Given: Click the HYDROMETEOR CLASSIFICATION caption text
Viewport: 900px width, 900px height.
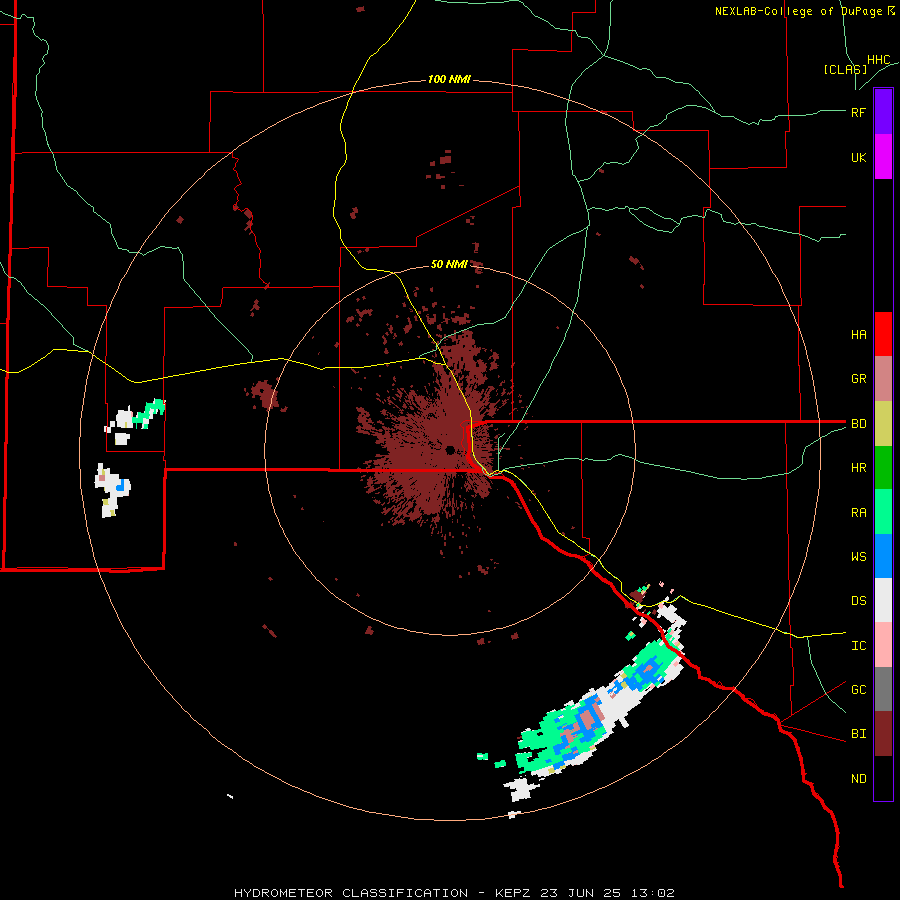Looking at the screenshot, I should [x=351, y=893].
